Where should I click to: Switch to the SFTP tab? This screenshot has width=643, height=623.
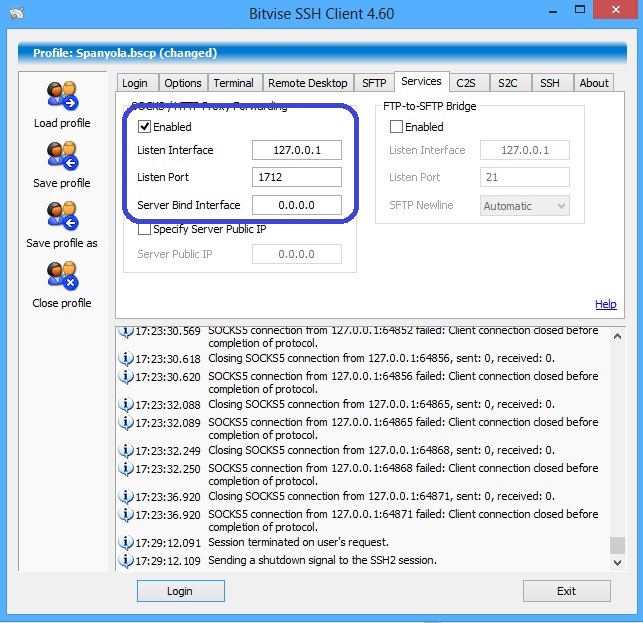point(374,83)
